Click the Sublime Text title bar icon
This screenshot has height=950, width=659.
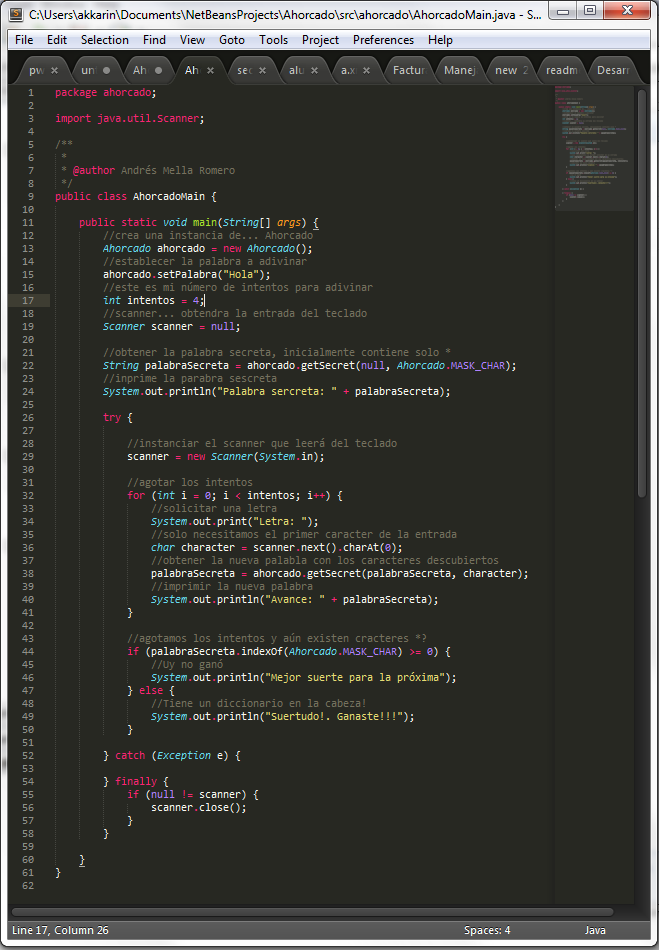(17, 15)
